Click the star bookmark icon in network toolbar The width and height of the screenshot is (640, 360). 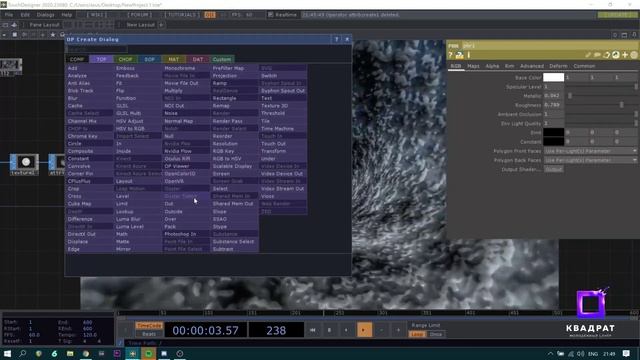tap(53, 35)
